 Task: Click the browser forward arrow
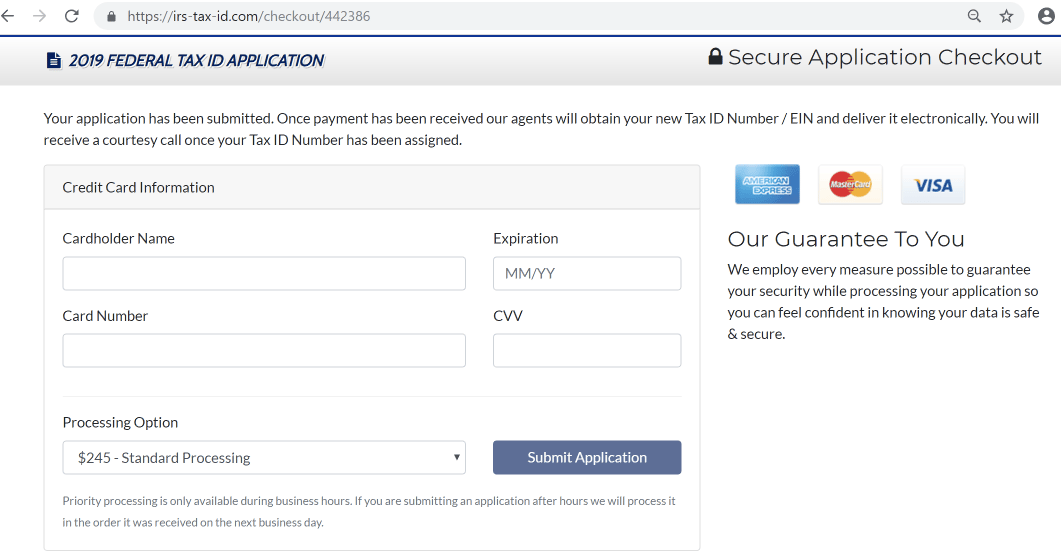coord(39,16)
